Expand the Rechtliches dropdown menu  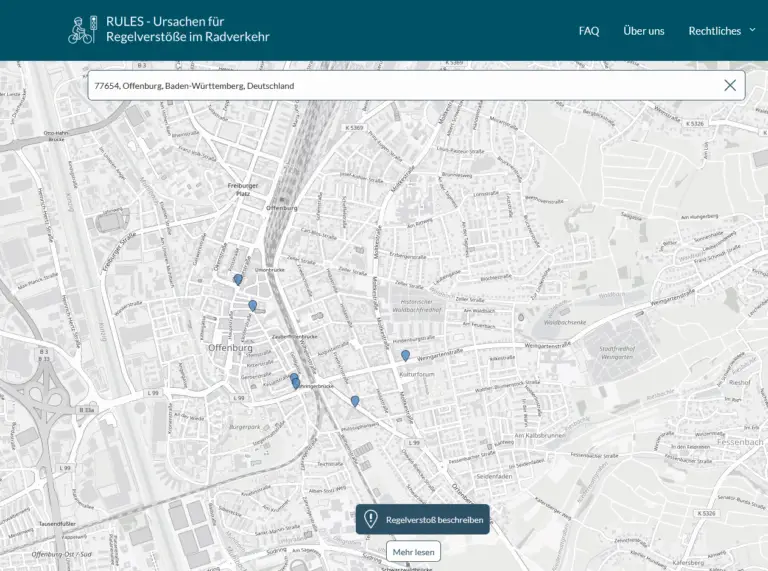click(714, 31)
